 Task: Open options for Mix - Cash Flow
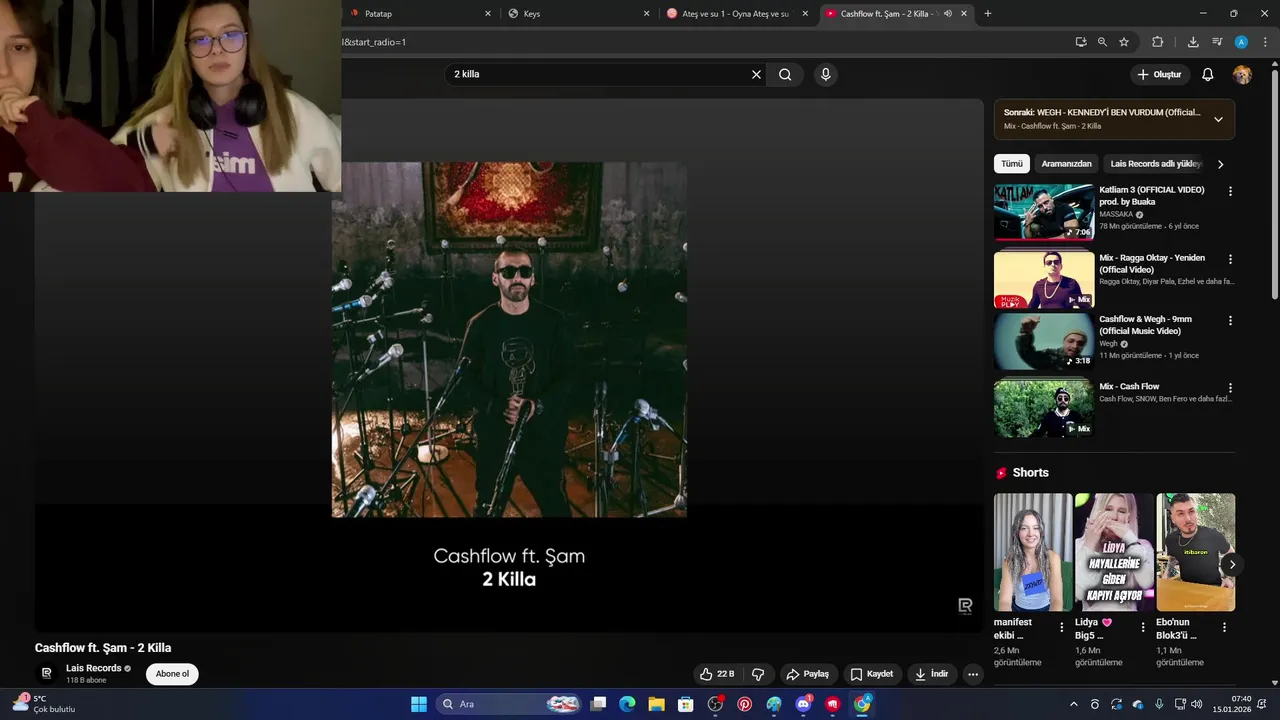point(1230,388)
